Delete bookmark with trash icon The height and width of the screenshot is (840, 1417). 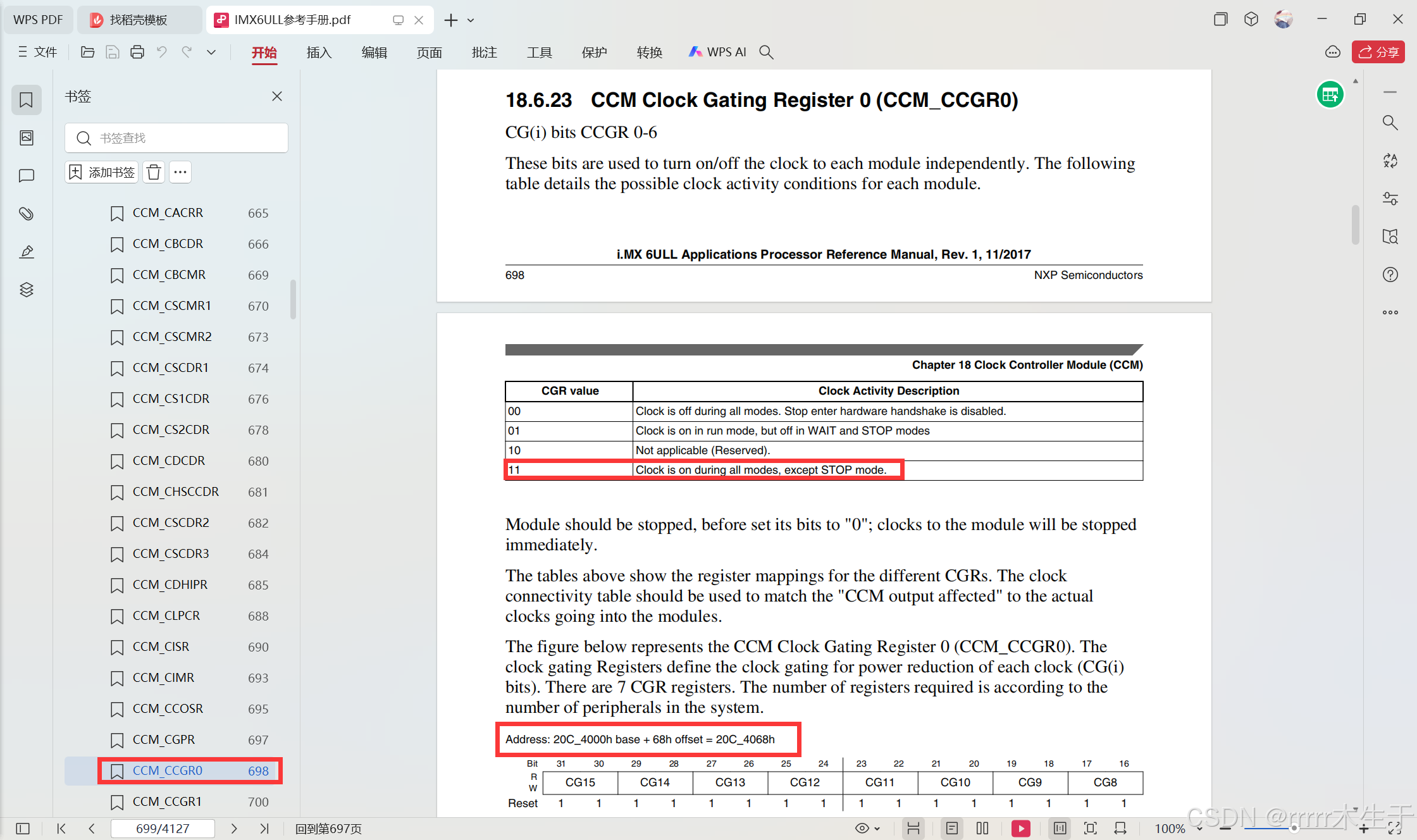pyautogui.click(x=154, y=172)
